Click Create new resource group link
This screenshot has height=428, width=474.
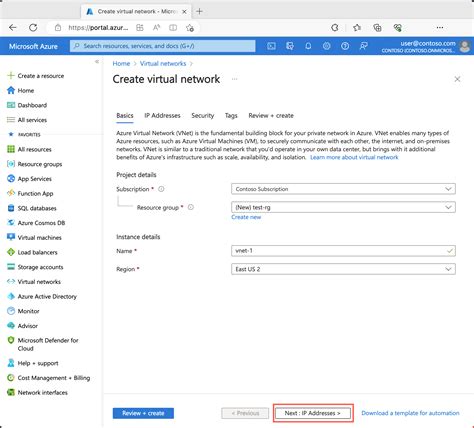click(x=246, y=217)
